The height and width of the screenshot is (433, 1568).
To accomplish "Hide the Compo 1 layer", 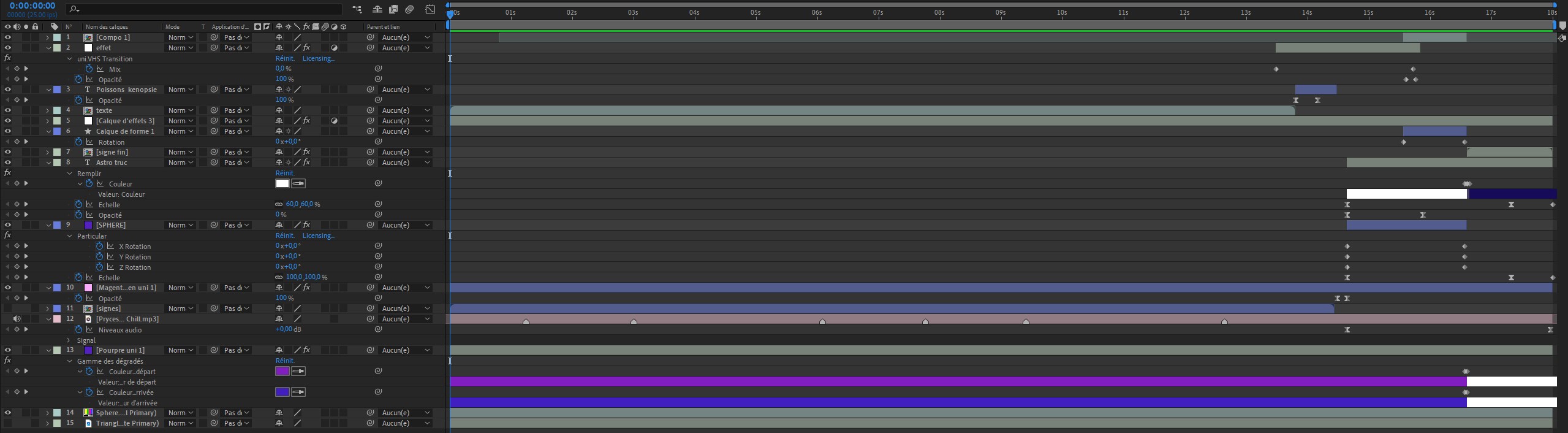I will click(7, 37).
